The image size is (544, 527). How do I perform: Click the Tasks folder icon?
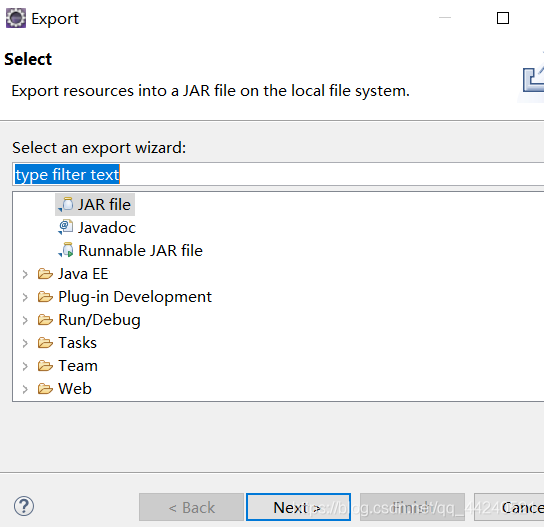(45, 343)
